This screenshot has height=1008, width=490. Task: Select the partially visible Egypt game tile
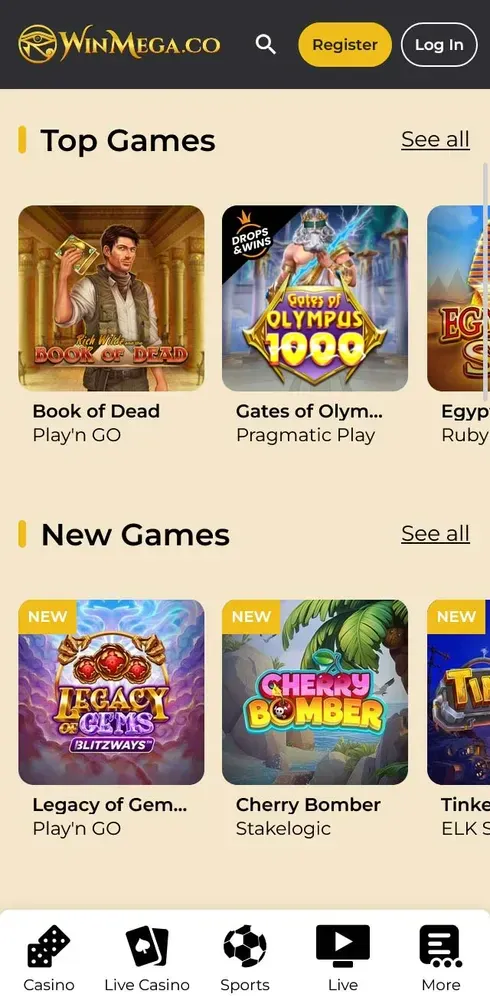coord(458,298)
